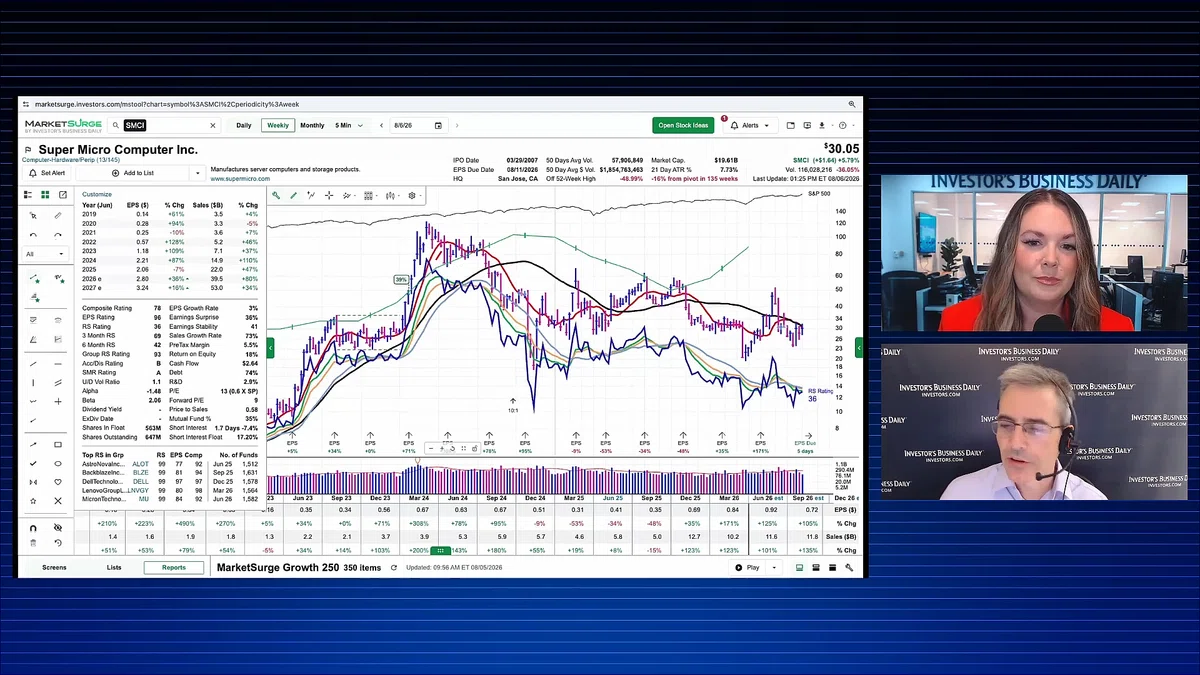Select the wrench tool in chart toolbar

tap(276, 196)
